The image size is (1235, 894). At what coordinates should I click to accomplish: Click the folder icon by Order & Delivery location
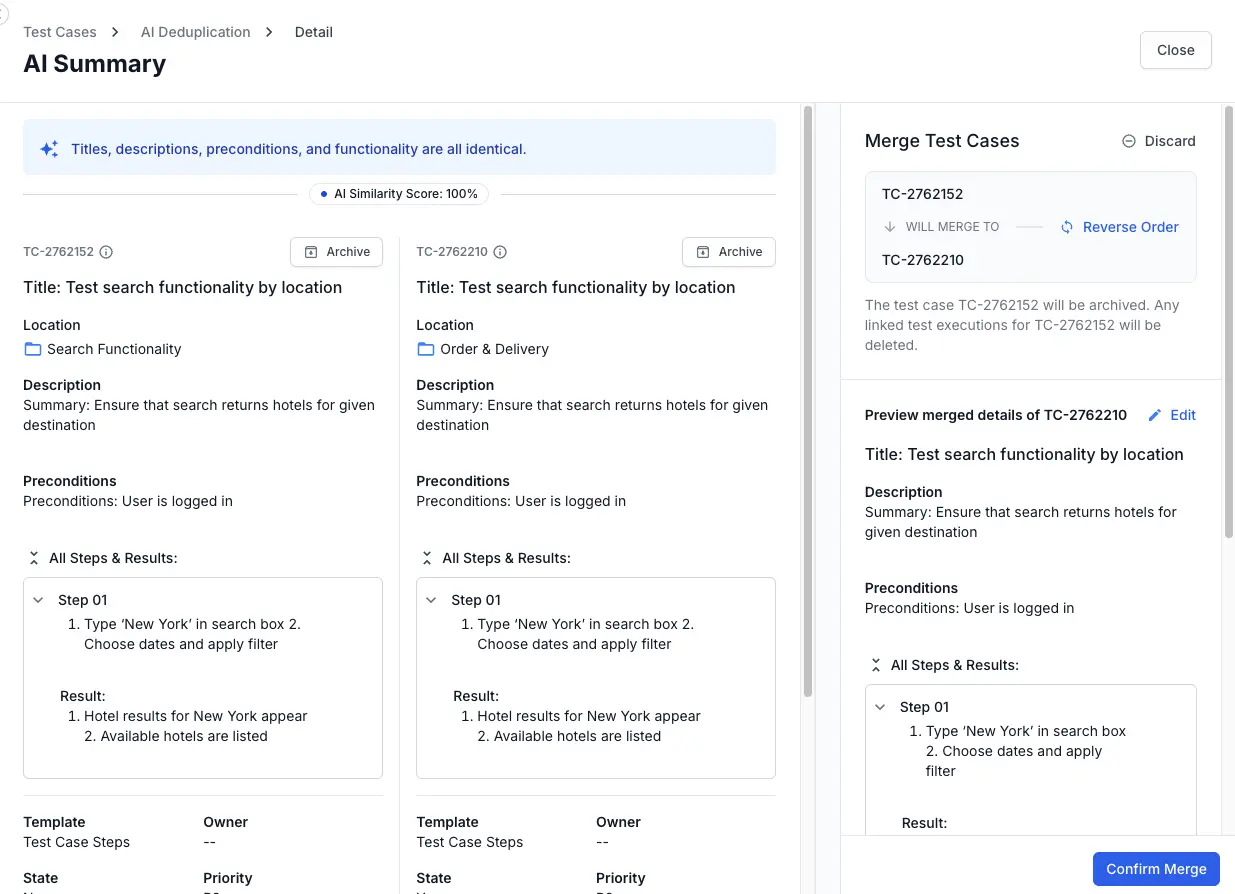click(x=424, y=349)
